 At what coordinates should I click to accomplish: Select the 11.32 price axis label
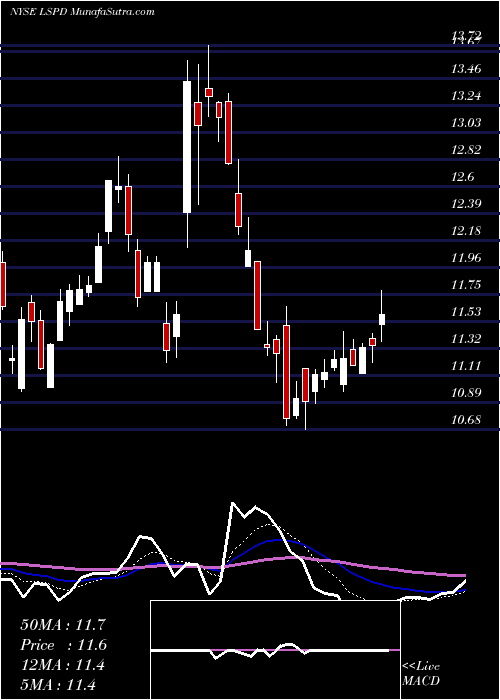coord(467,339)
